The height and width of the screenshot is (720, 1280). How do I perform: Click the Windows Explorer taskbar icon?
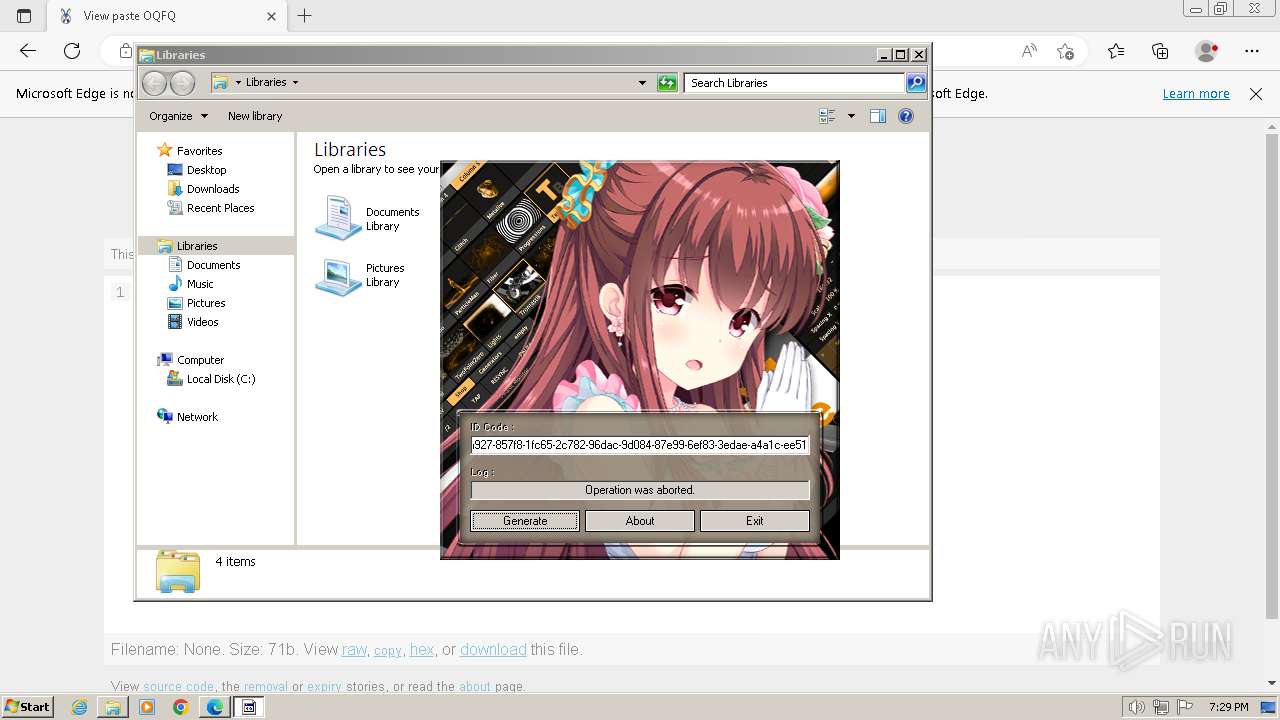113,707
